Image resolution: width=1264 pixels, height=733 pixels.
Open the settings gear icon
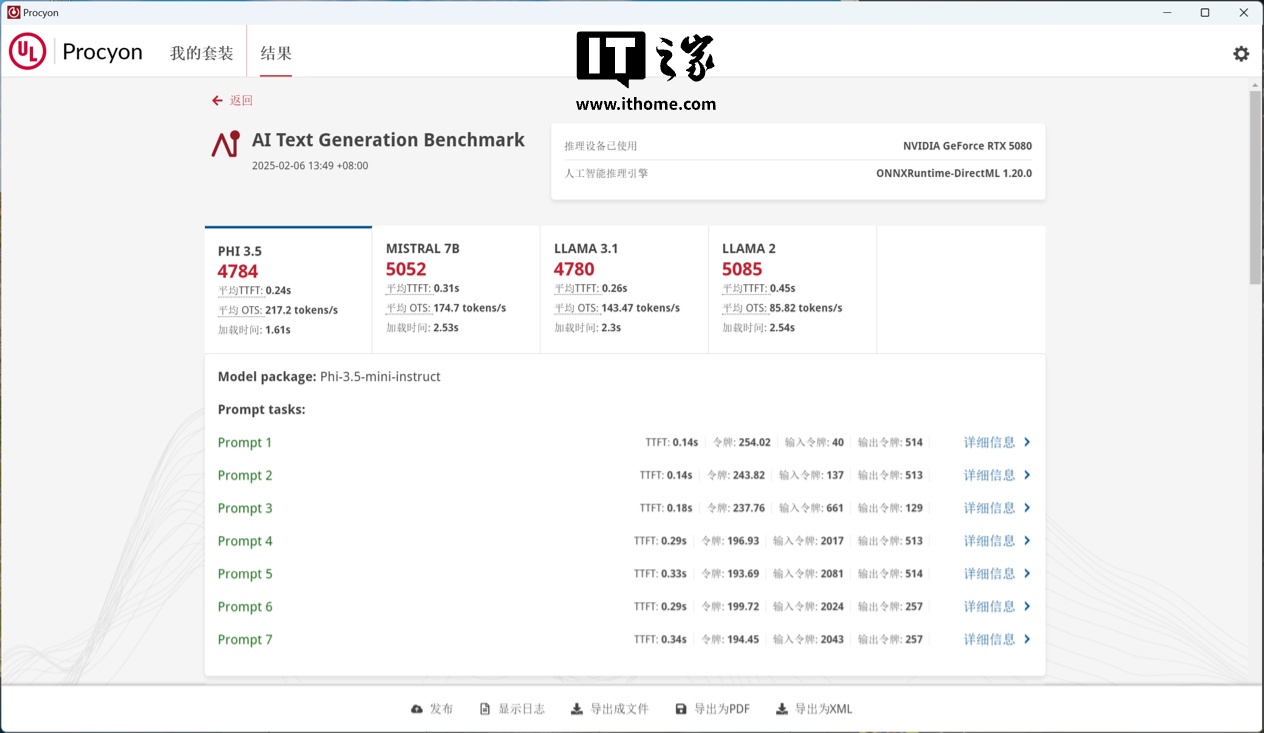click(1241, 54)
